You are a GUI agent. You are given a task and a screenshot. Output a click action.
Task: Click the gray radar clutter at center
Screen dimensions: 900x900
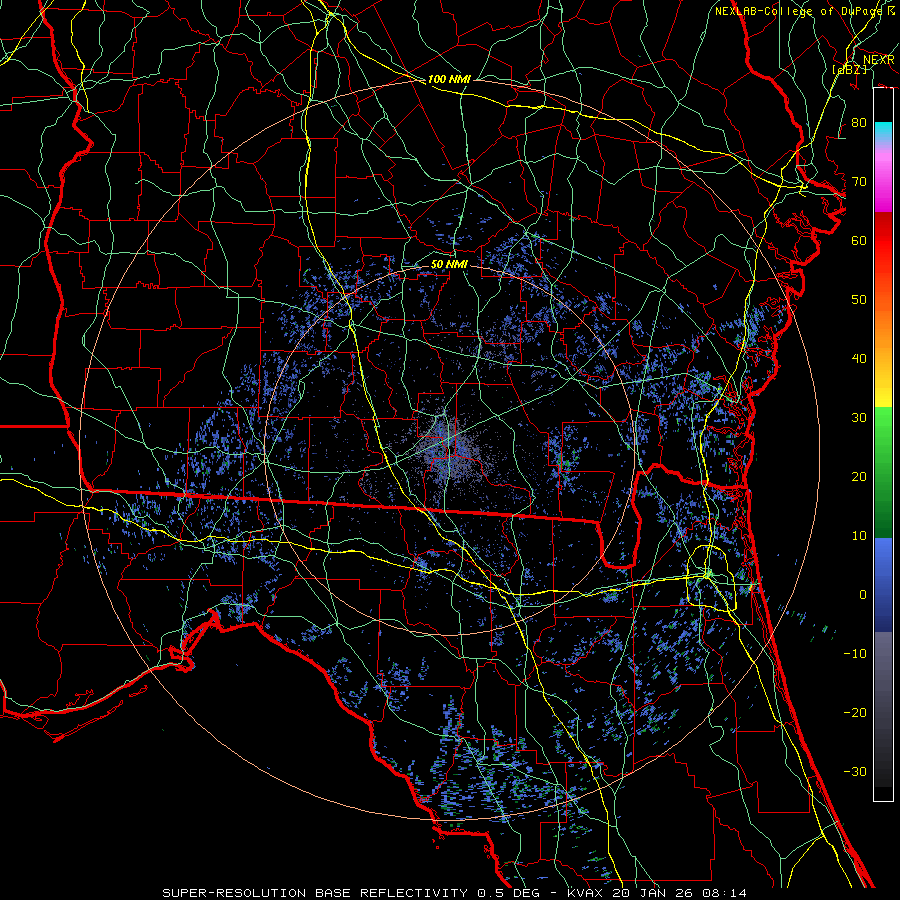click(451, 449)
